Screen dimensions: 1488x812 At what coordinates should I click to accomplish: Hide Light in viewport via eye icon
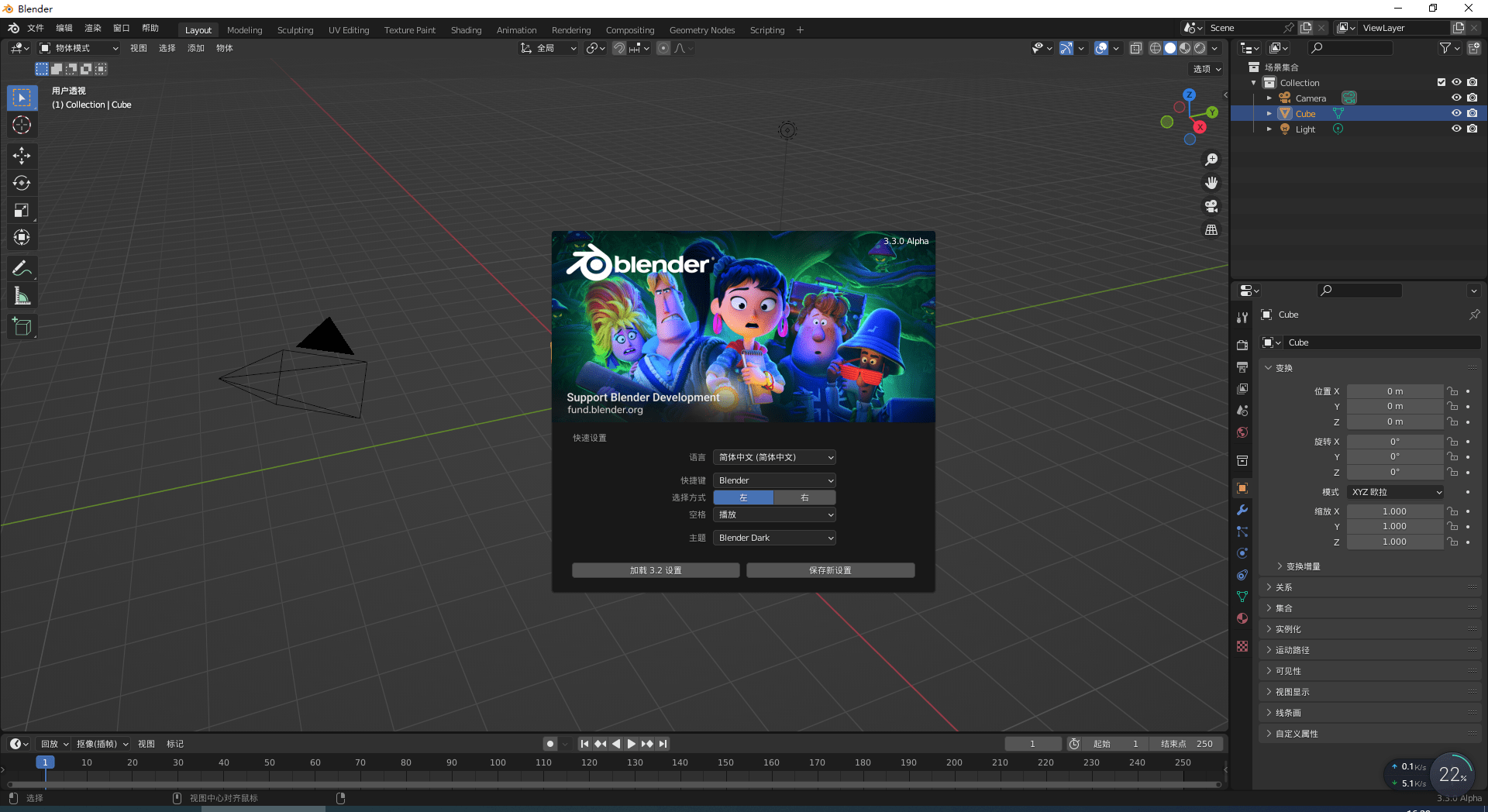point(1456,129)
